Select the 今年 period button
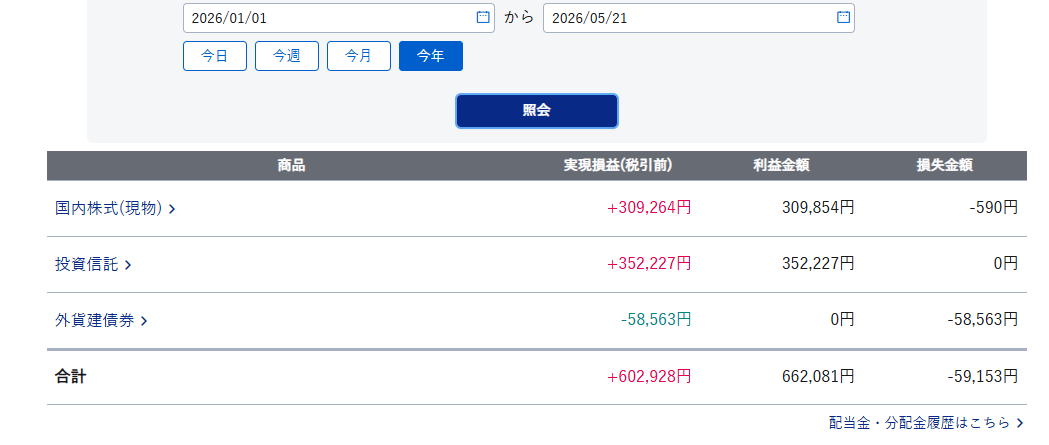This screenshot has width=1049, height=445. point(431,56)
